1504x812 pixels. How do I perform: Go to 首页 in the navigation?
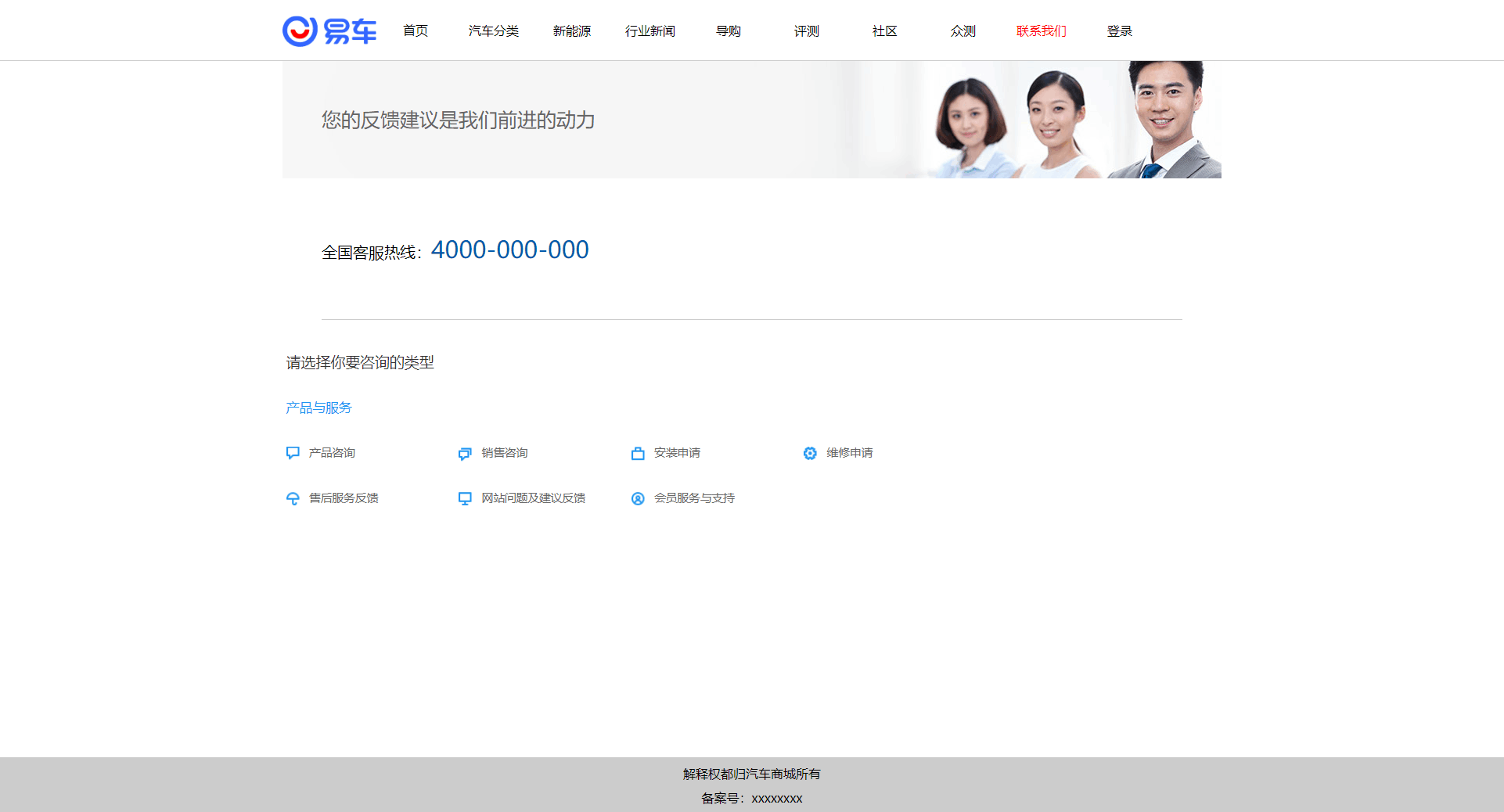click(x=416, y=31)
